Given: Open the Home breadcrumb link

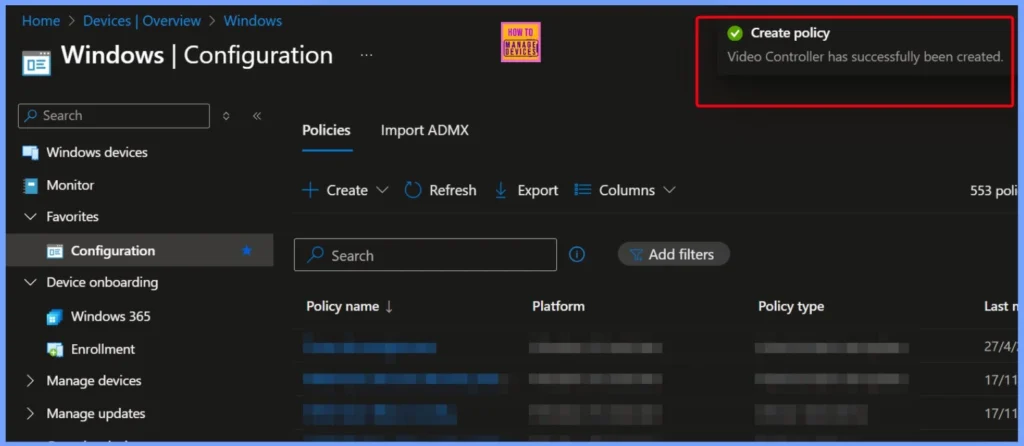Looking at the screenshot, I should click(40, 21).
